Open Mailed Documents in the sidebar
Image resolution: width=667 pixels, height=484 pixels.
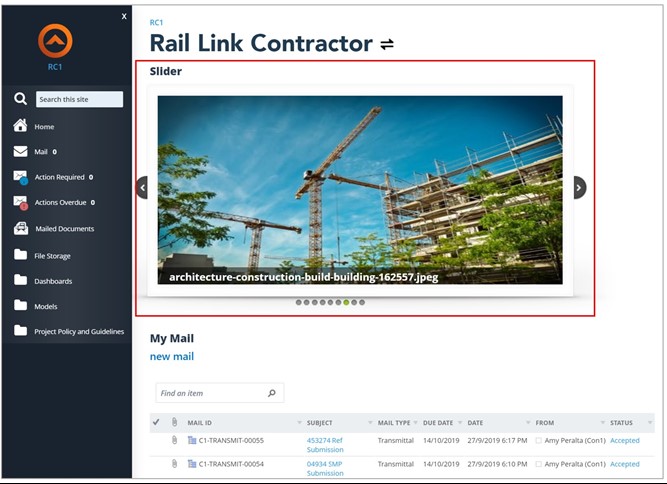(x=65, y=229)
